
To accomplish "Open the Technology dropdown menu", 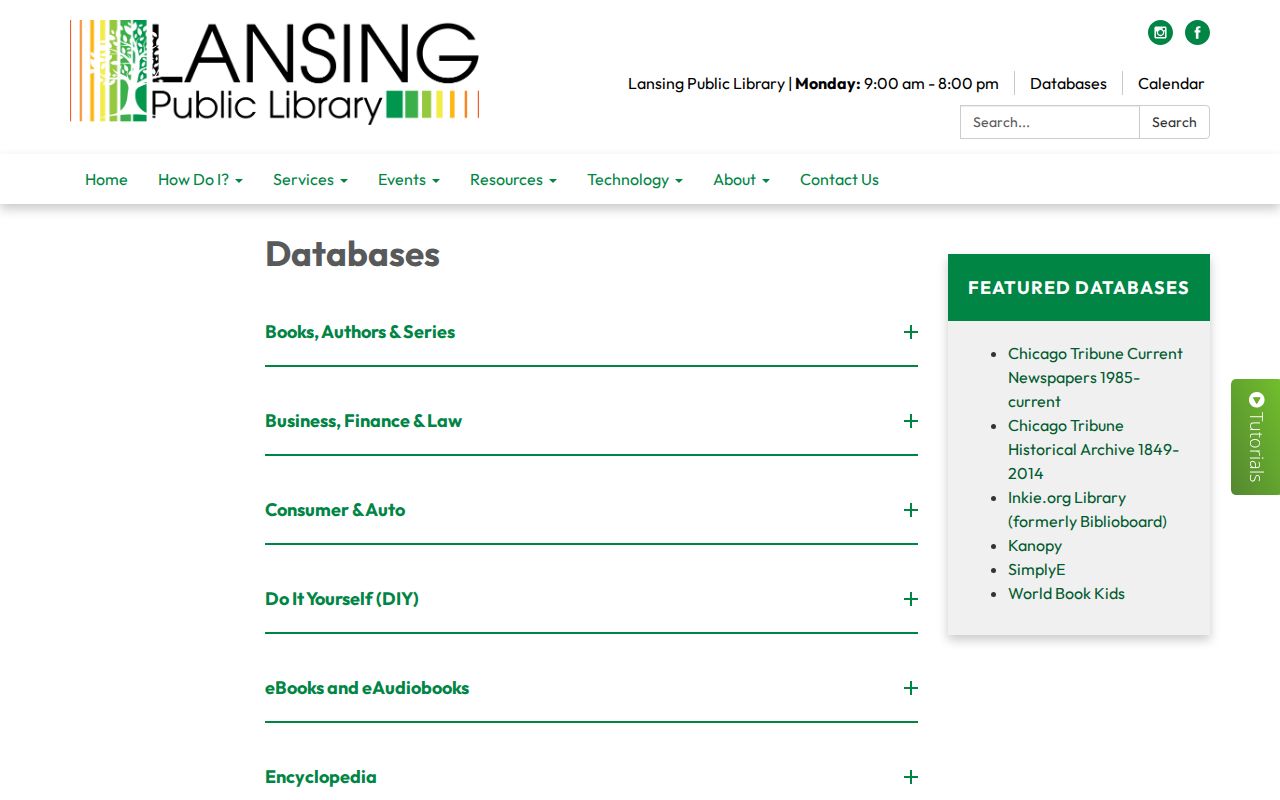I will click(635, 180).
